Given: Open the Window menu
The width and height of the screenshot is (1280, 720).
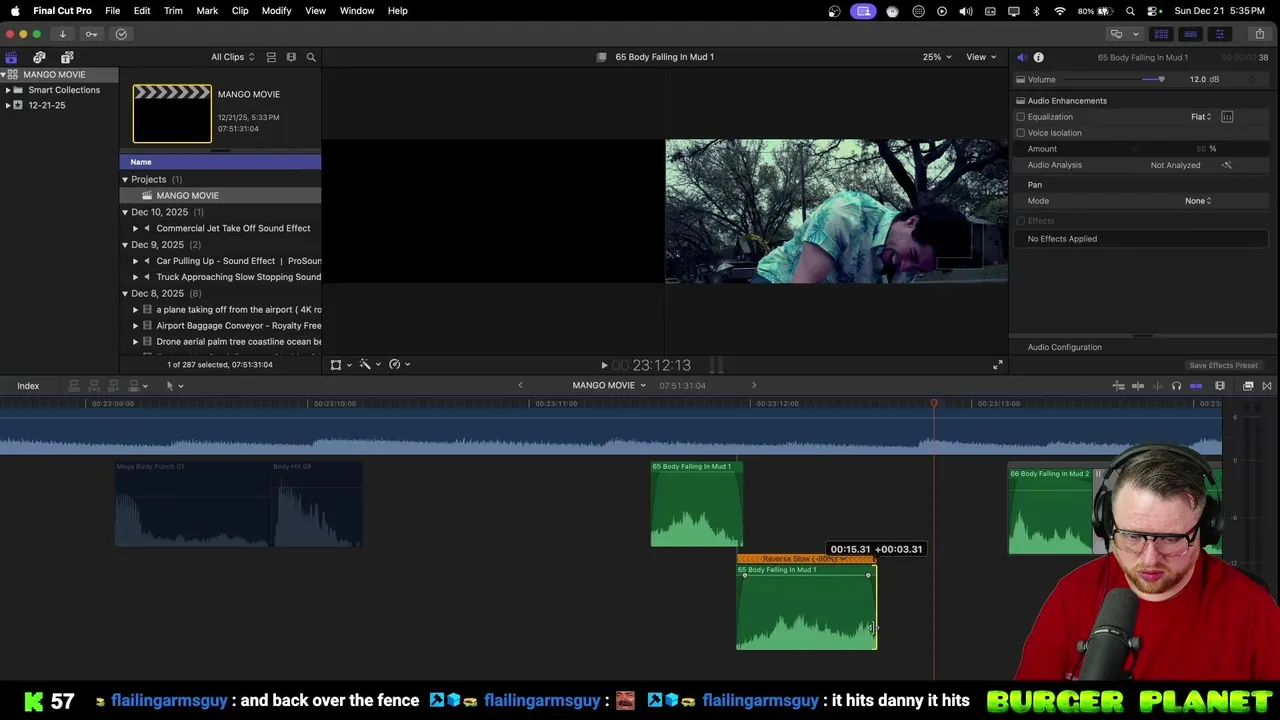Looking at the screenshot, I should pos(357,11).
